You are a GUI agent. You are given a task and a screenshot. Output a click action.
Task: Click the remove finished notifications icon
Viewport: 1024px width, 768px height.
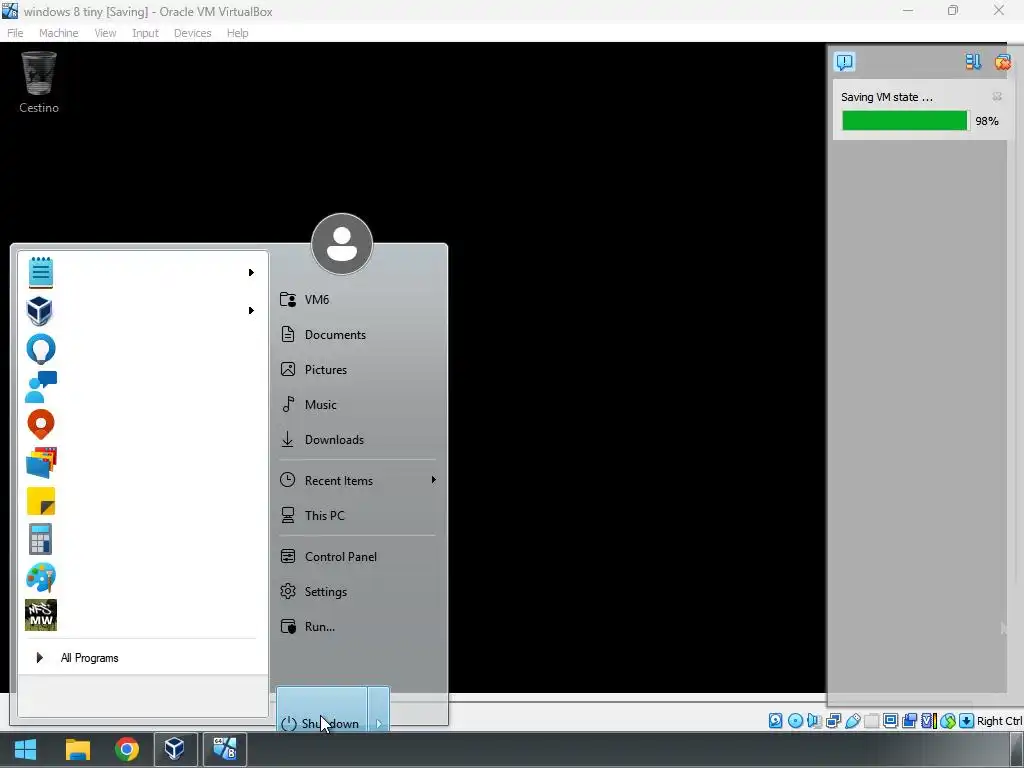click(1002, 62)
